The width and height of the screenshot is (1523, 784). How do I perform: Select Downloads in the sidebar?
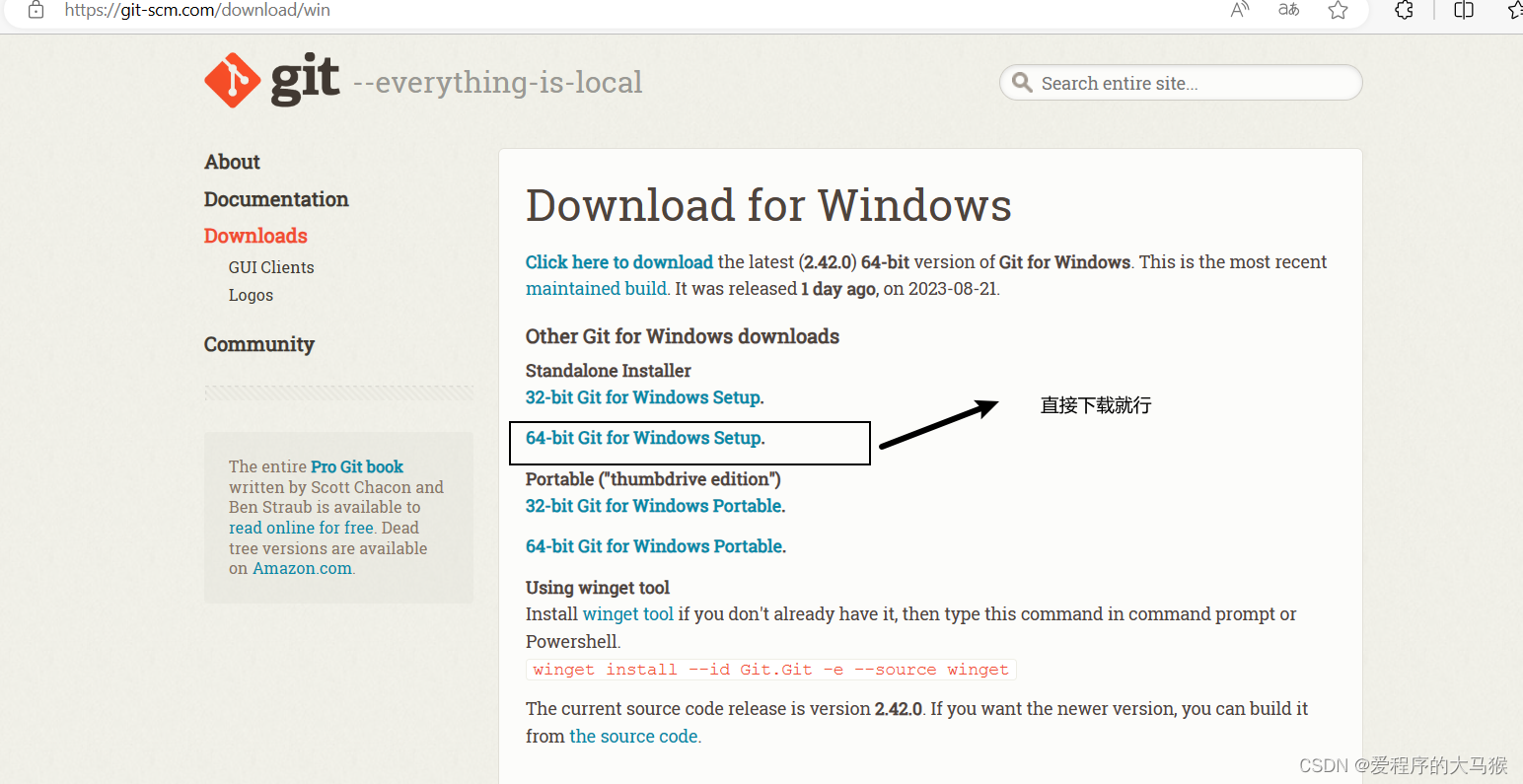click(255, 236)
